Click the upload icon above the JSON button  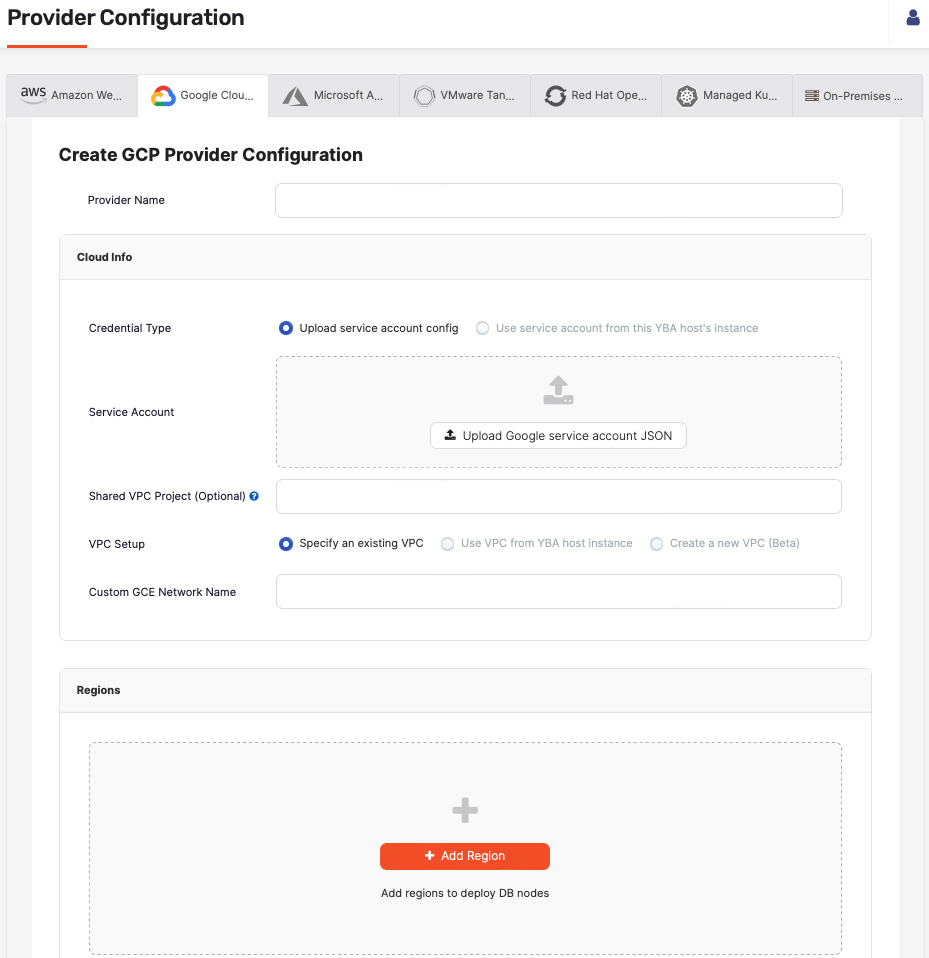click(x=557, y=390)
